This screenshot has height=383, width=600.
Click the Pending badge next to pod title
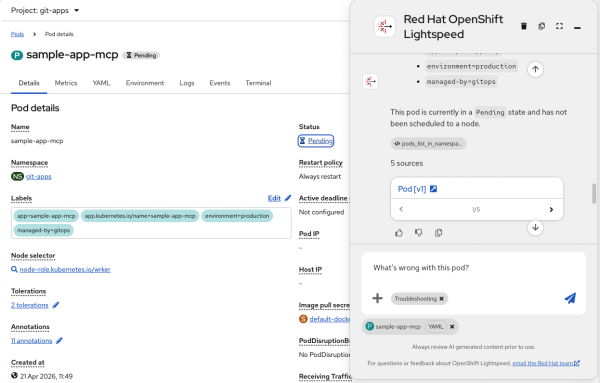click(141, 55)
